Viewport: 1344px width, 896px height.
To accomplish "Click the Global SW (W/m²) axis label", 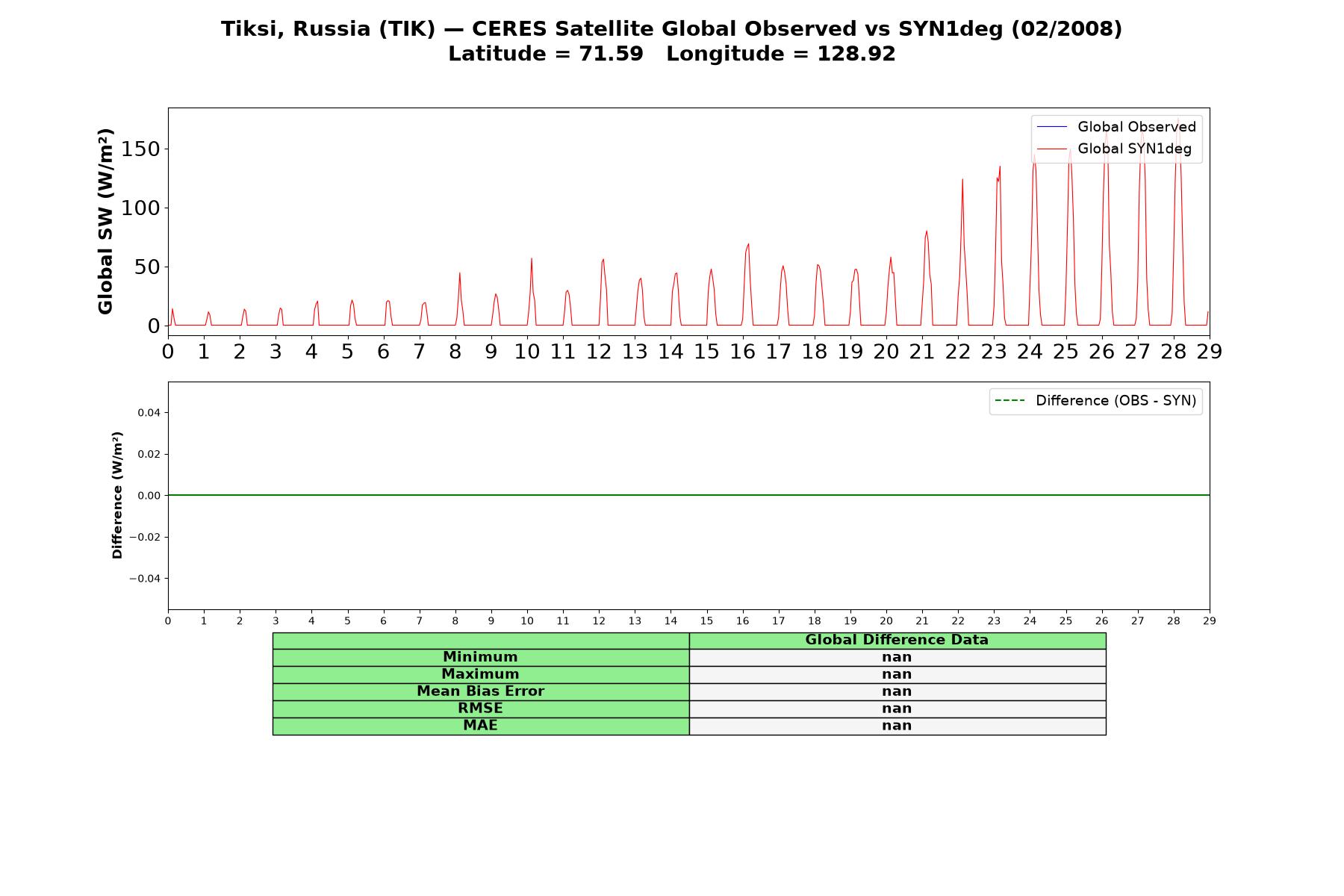I will (x=105, y=221).
